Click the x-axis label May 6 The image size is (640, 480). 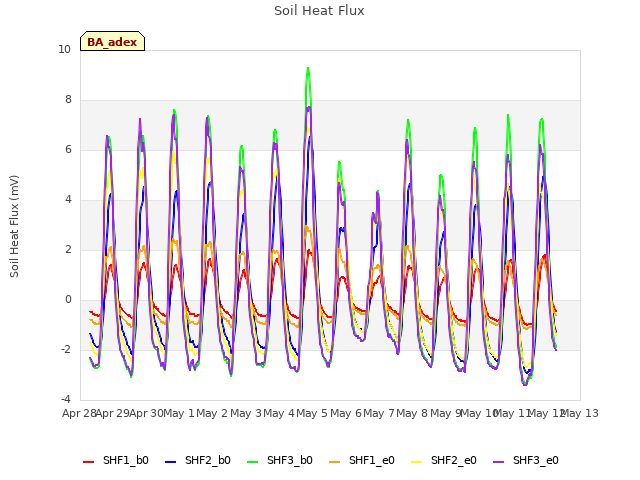click(346, 413)
